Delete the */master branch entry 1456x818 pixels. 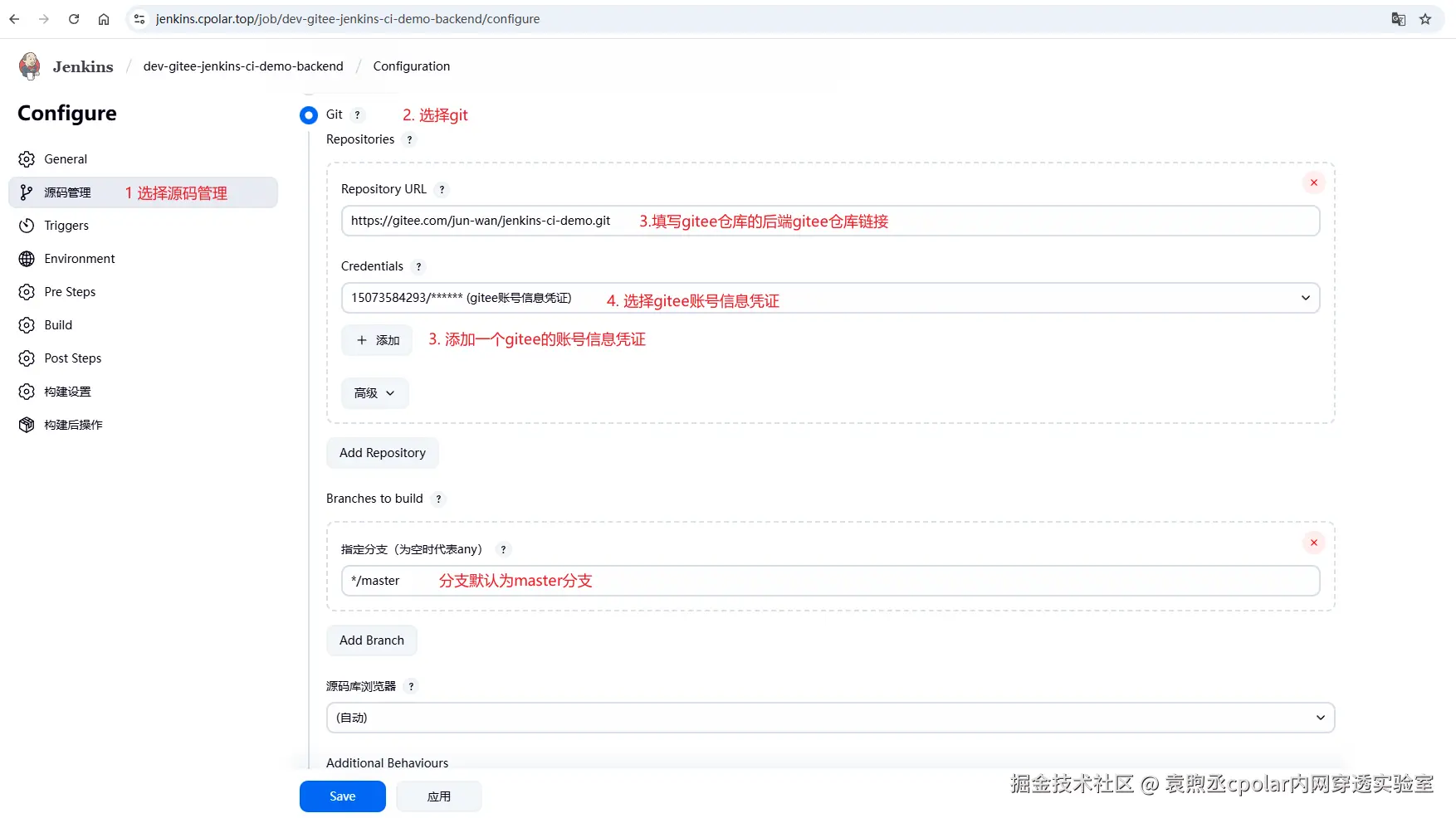pyautogui.click(x=1314, y=543)
